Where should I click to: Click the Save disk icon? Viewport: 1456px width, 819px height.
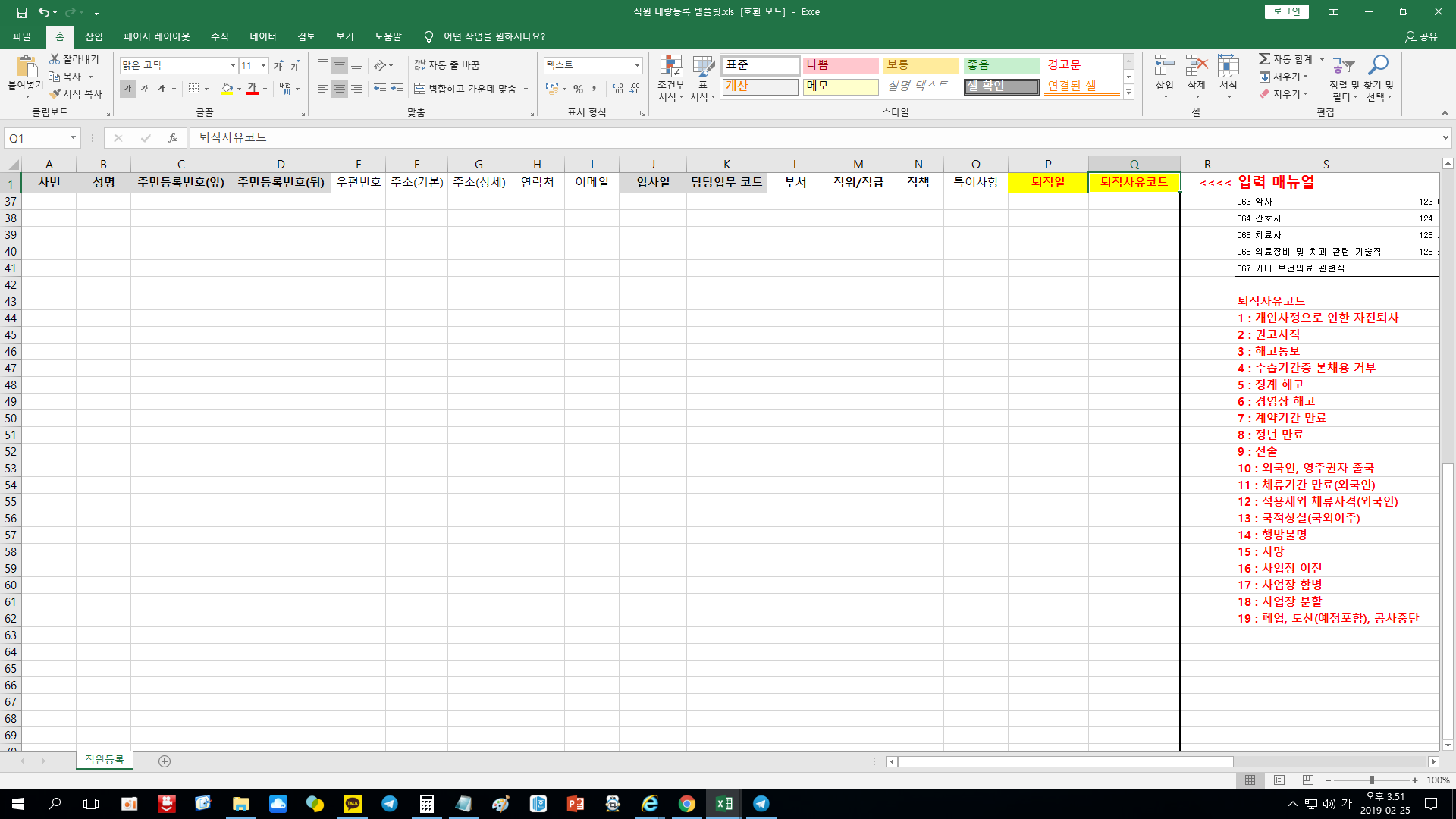[21, 12]
